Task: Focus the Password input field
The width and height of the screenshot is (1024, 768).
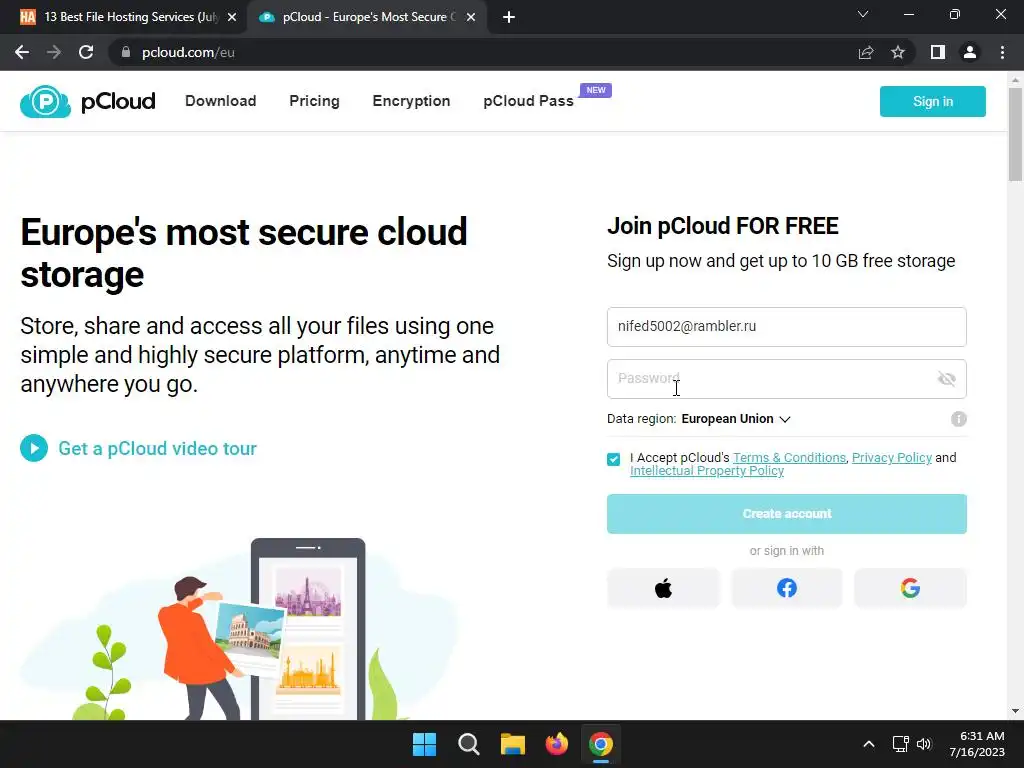Action: point(786,379)
